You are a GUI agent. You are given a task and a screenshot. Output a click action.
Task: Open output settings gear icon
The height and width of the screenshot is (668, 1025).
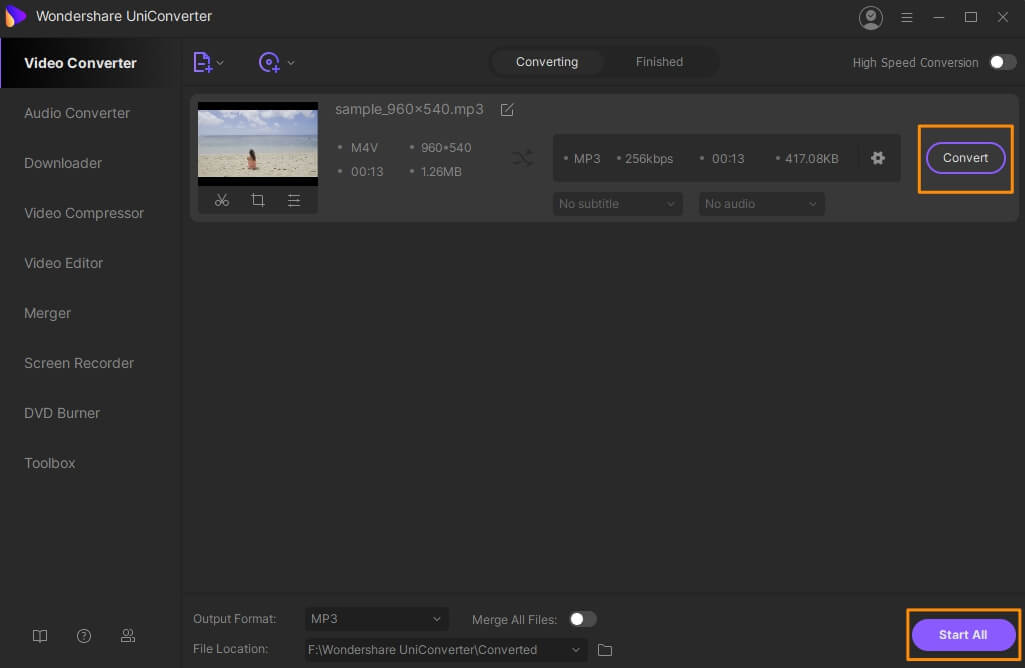click(x=878, y=158)
